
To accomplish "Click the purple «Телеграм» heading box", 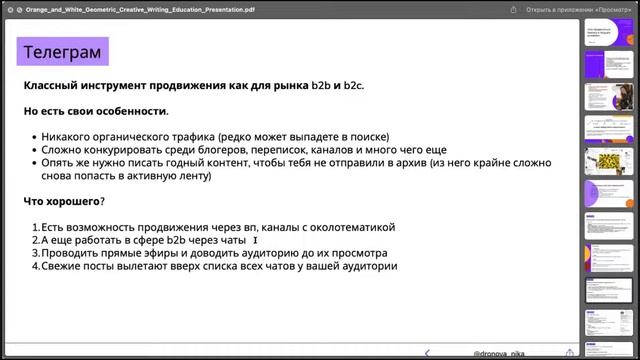I will click(62, 51).
